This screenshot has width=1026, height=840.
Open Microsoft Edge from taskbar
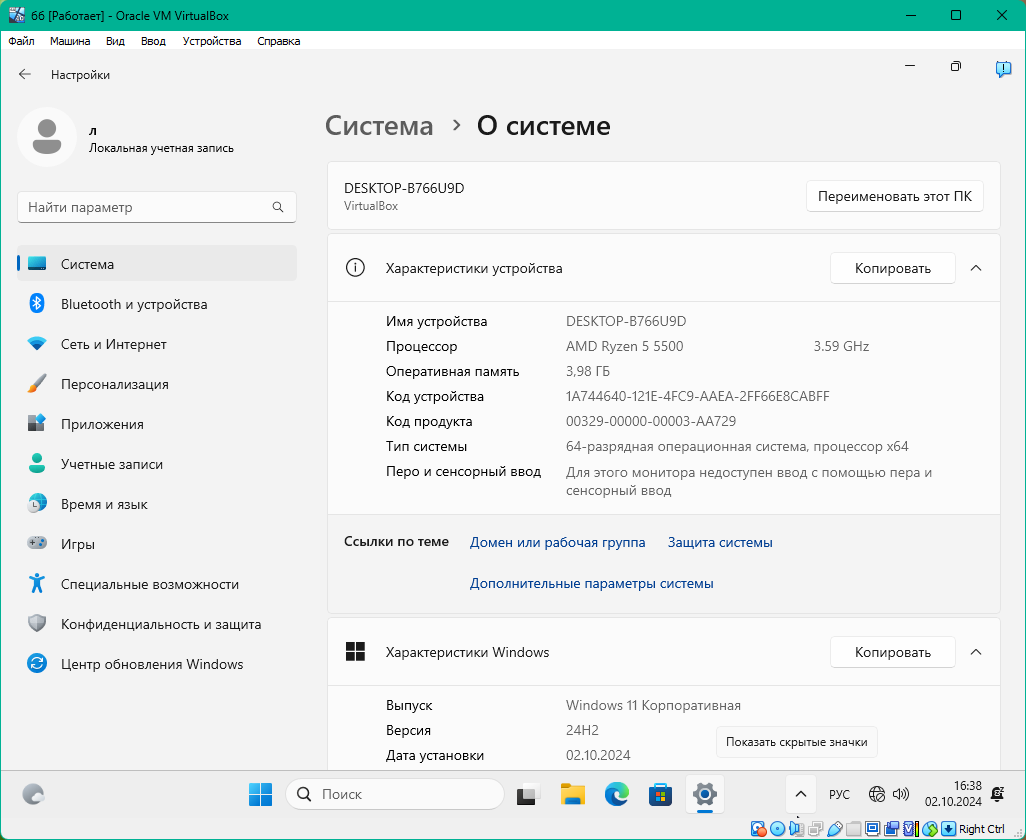(617, 794)
